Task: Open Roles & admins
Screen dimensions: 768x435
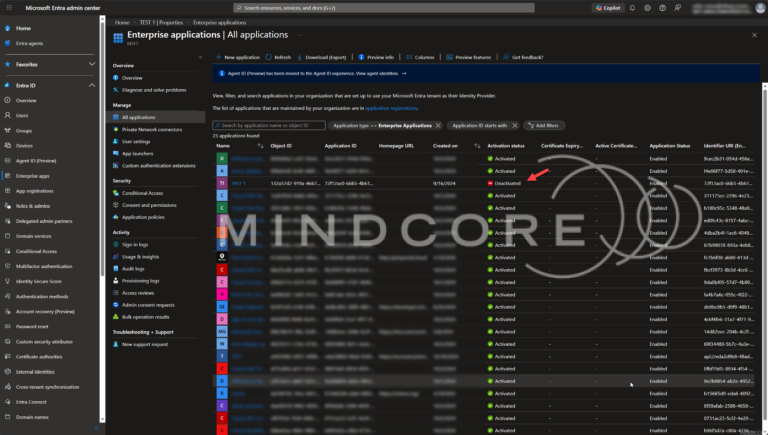Action: [x=32, y=206]
